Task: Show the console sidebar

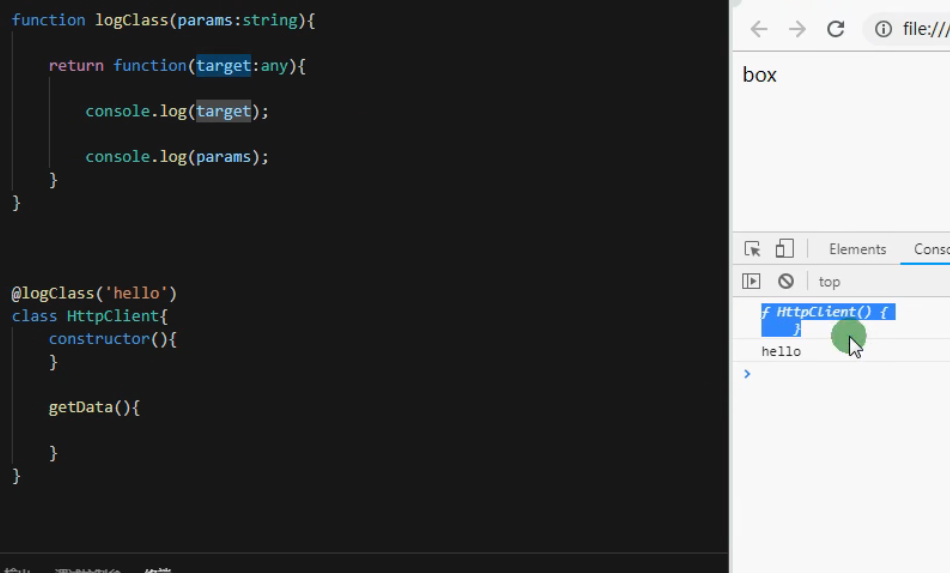Action: pos(751,281)
